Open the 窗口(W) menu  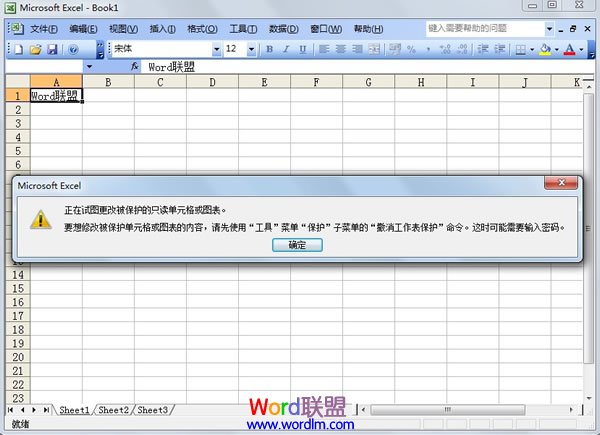point(326,29)
